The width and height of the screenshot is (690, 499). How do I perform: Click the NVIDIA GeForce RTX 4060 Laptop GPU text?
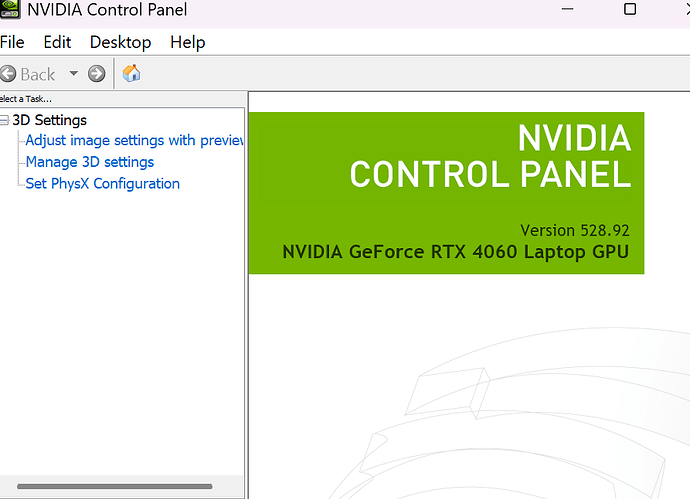pos(455,252)
